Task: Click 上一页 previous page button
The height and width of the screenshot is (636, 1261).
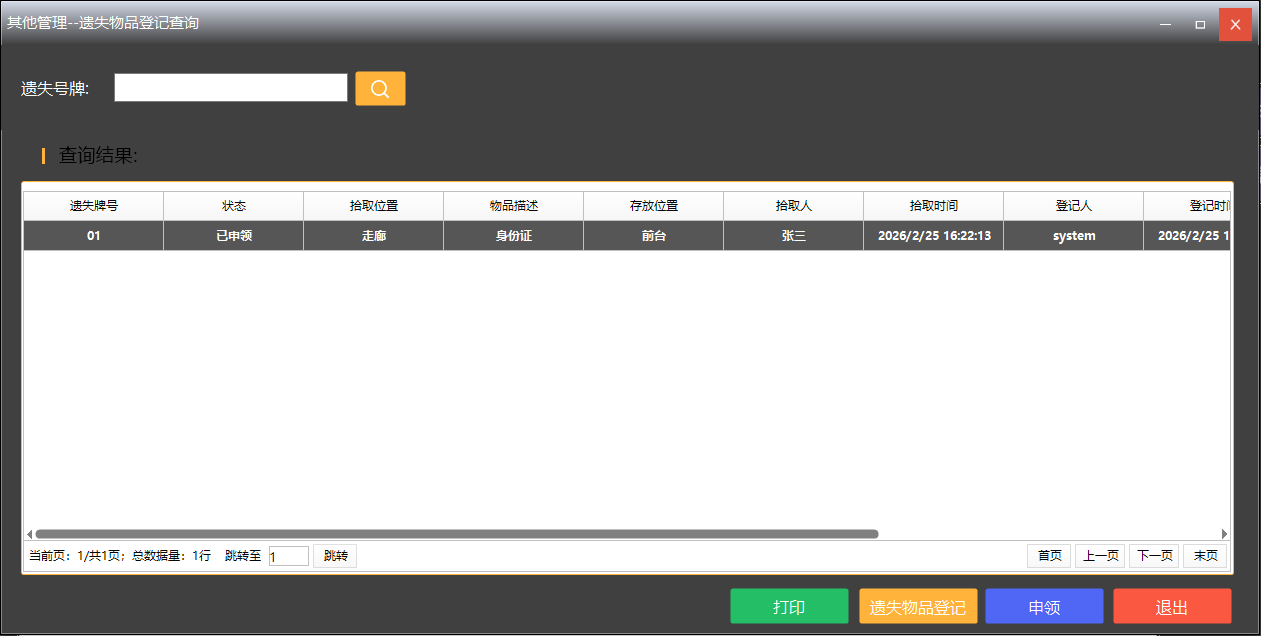Action: [1100, 556]
